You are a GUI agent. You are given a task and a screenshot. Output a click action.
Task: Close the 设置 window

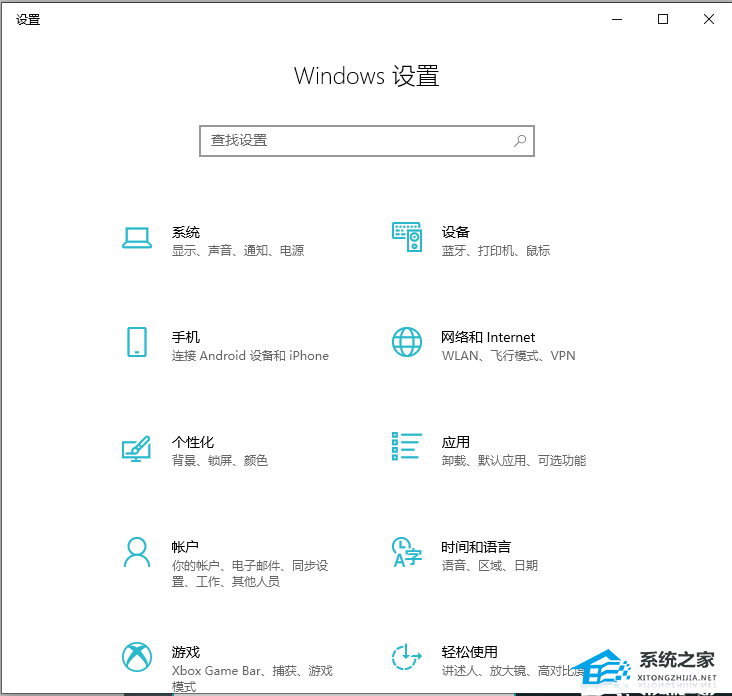[709, 19]
